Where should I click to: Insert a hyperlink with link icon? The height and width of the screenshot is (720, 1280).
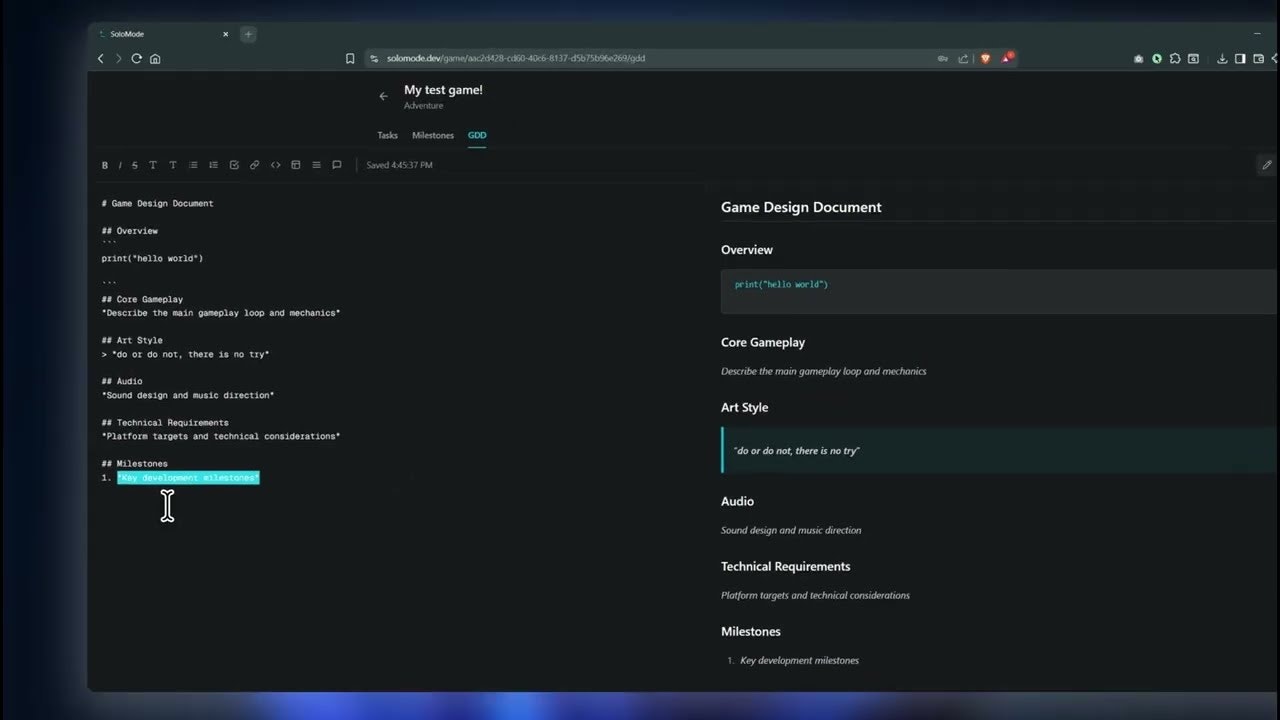tap(254, 165)
